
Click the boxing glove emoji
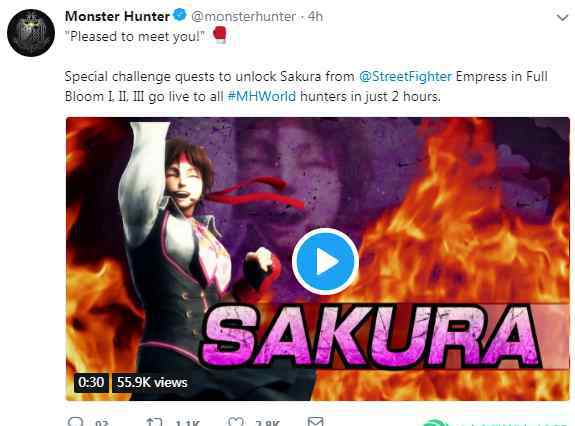[219, 35]
